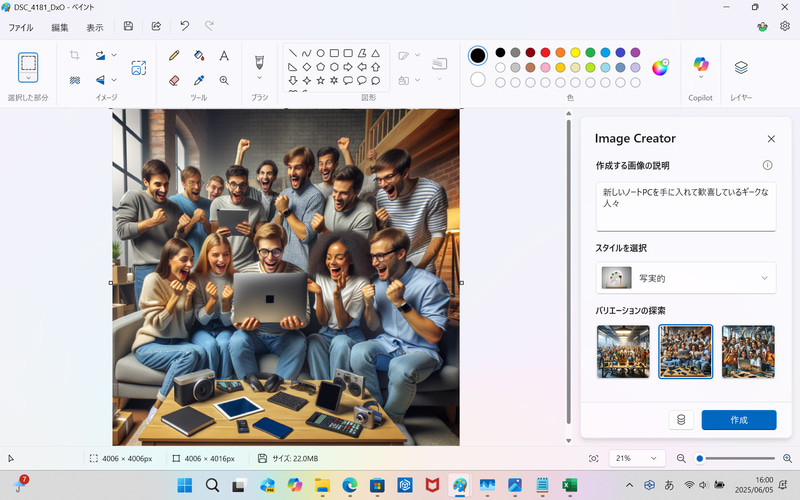Open Microsoft Edge from taskbar
The height and width of the screenshot is (500, 800).
click(x=350, y=485)
